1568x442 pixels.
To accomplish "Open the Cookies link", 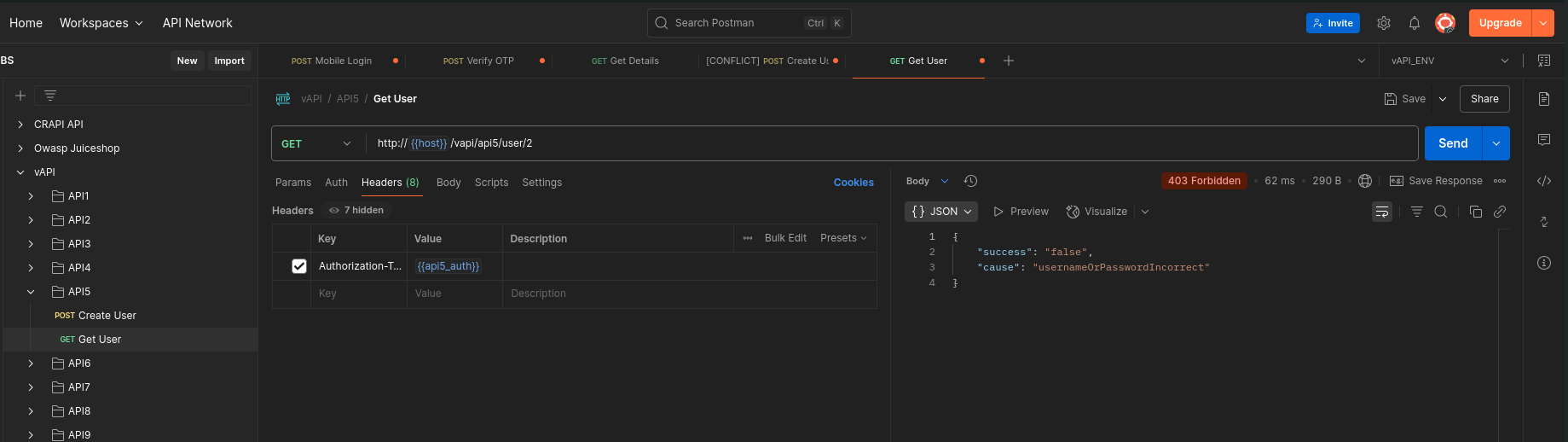I will (853, 183).
